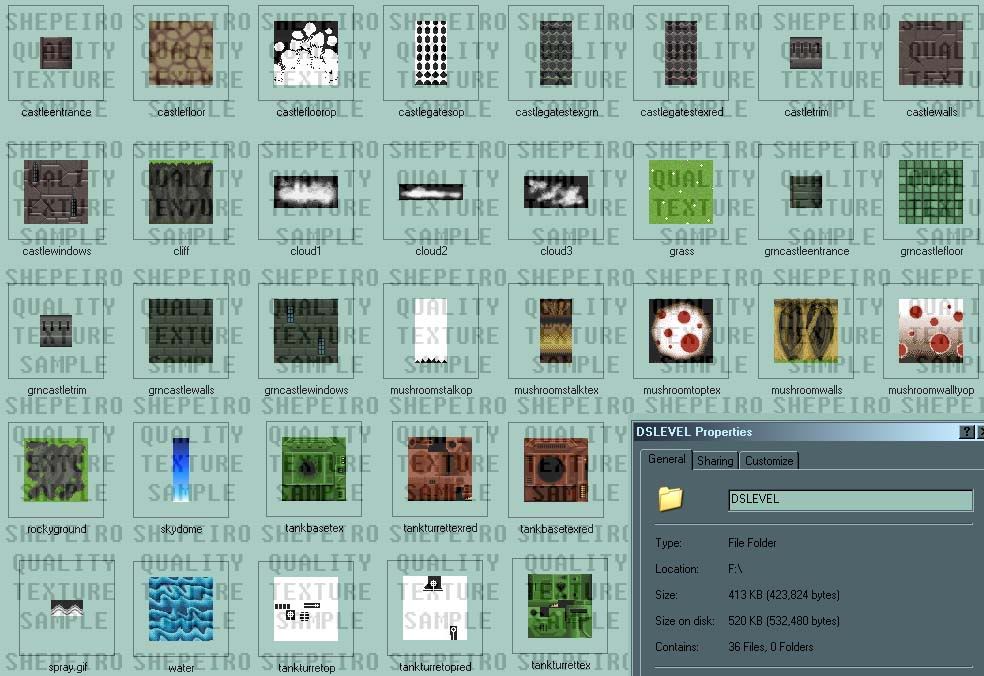Choose the tankturrettex thumbnail

coord(560,606)
